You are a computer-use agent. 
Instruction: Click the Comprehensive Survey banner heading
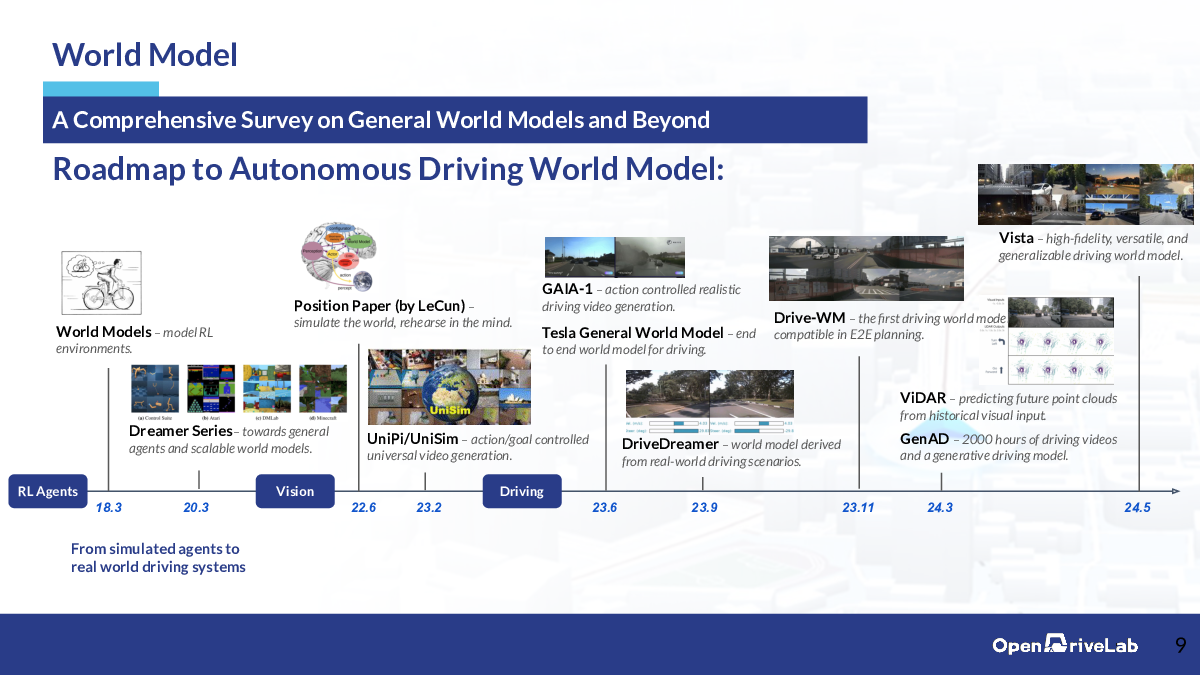[x=381, y=120]
